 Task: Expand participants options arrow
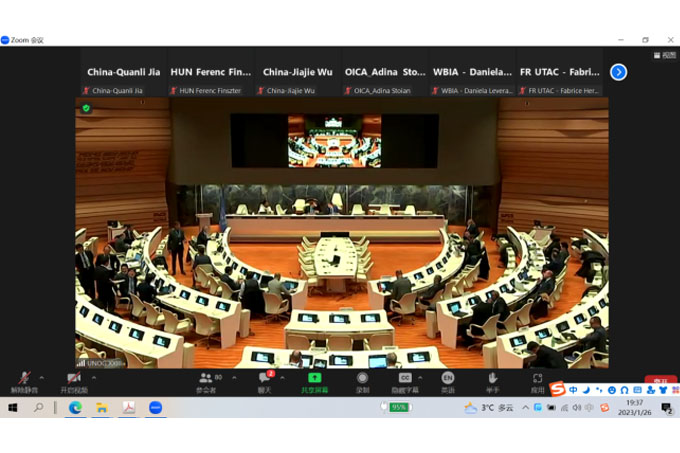coord(234,378)
